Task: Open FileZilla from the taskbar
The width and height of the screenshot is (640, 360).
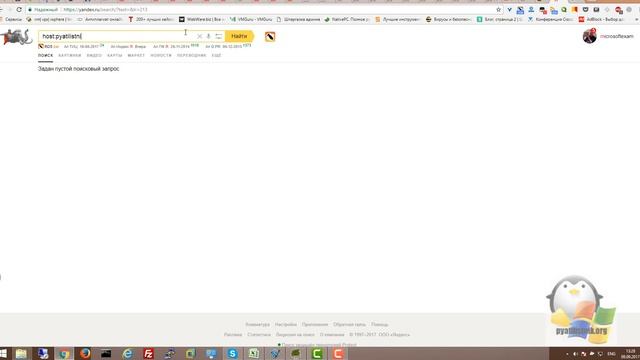Action: click(x=149, y=353)
